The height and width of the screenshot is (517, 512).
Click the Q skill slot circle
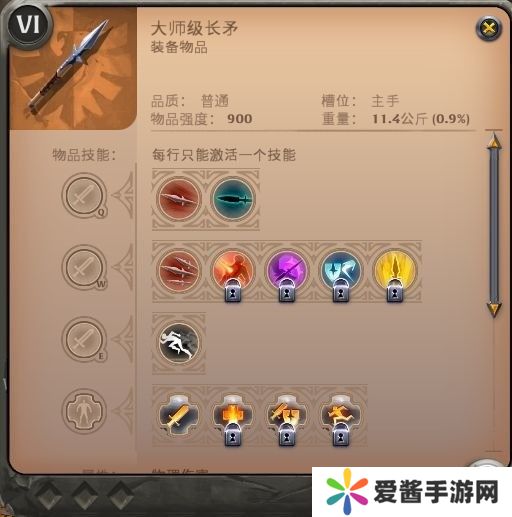(84, 195)
